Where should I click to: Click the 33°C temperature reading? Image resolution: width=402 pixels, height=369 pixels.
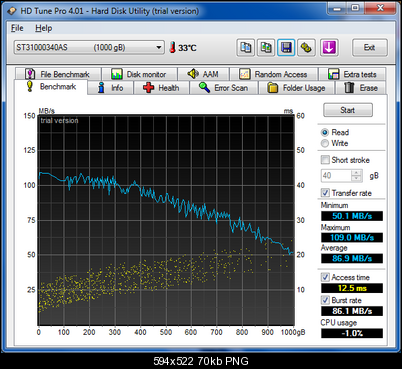tap(187, 48)
